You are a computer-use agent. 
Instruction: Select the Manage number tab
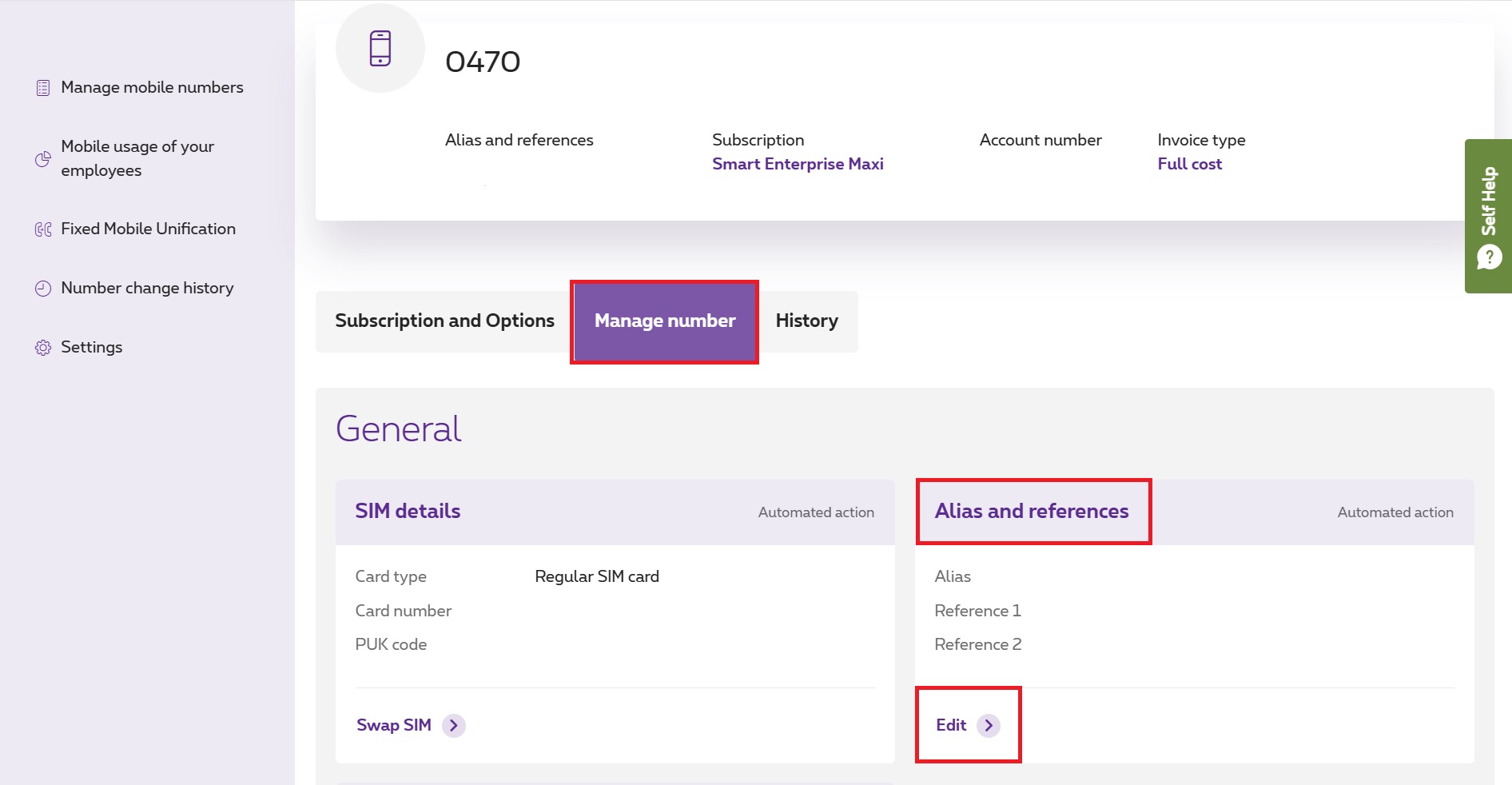pyautogui.click(x=664, y=321)
